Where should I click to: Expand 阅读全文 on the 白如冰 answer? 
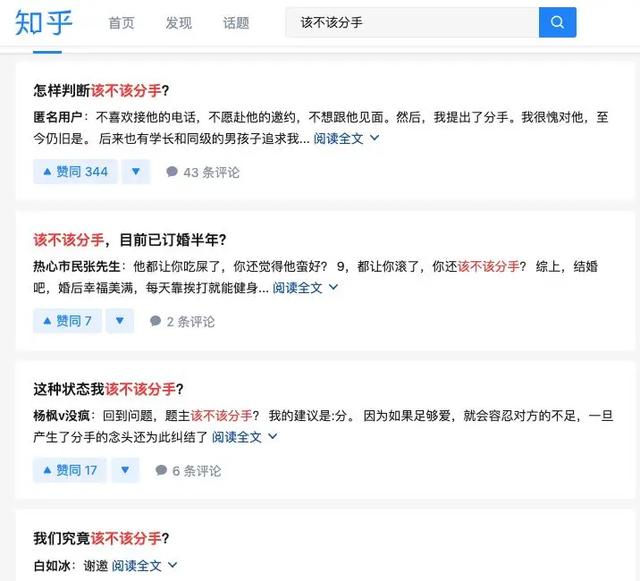click(144, 565)
